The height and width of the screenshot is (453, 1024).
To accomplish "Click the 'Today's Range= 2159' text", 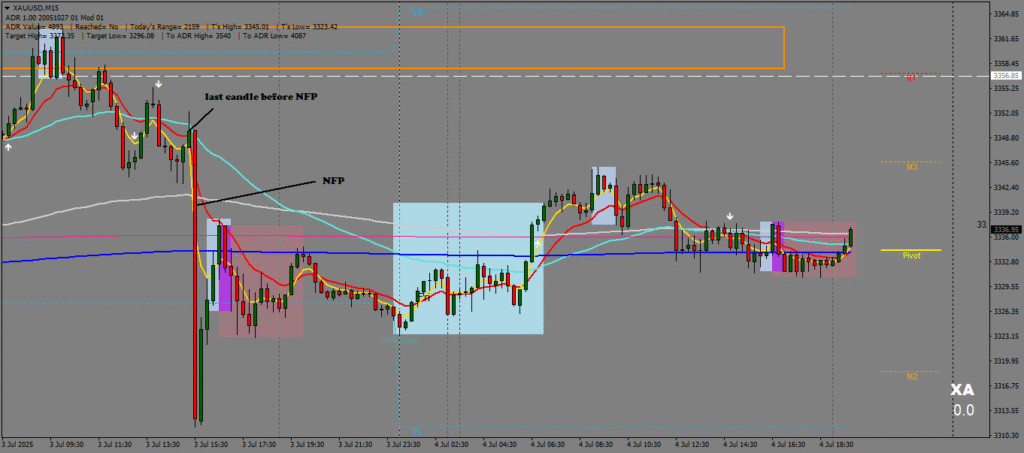I will pos(165,27).
